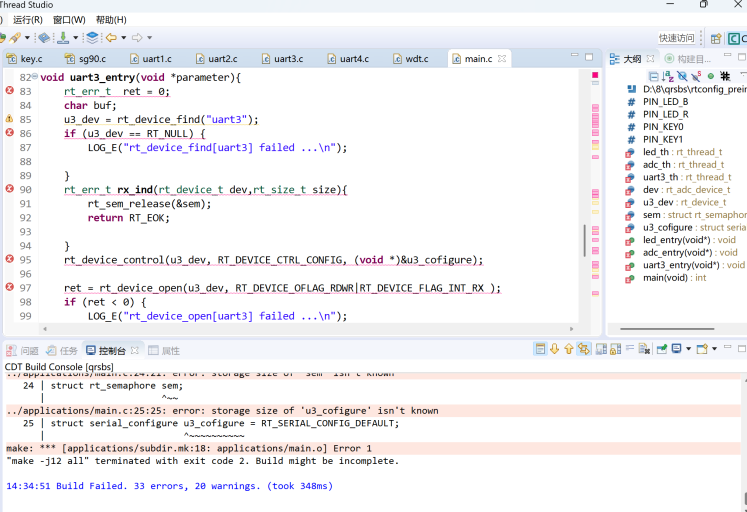Open the download icon's dropdown arrow
747x512 pixels.
click(75, 38)
